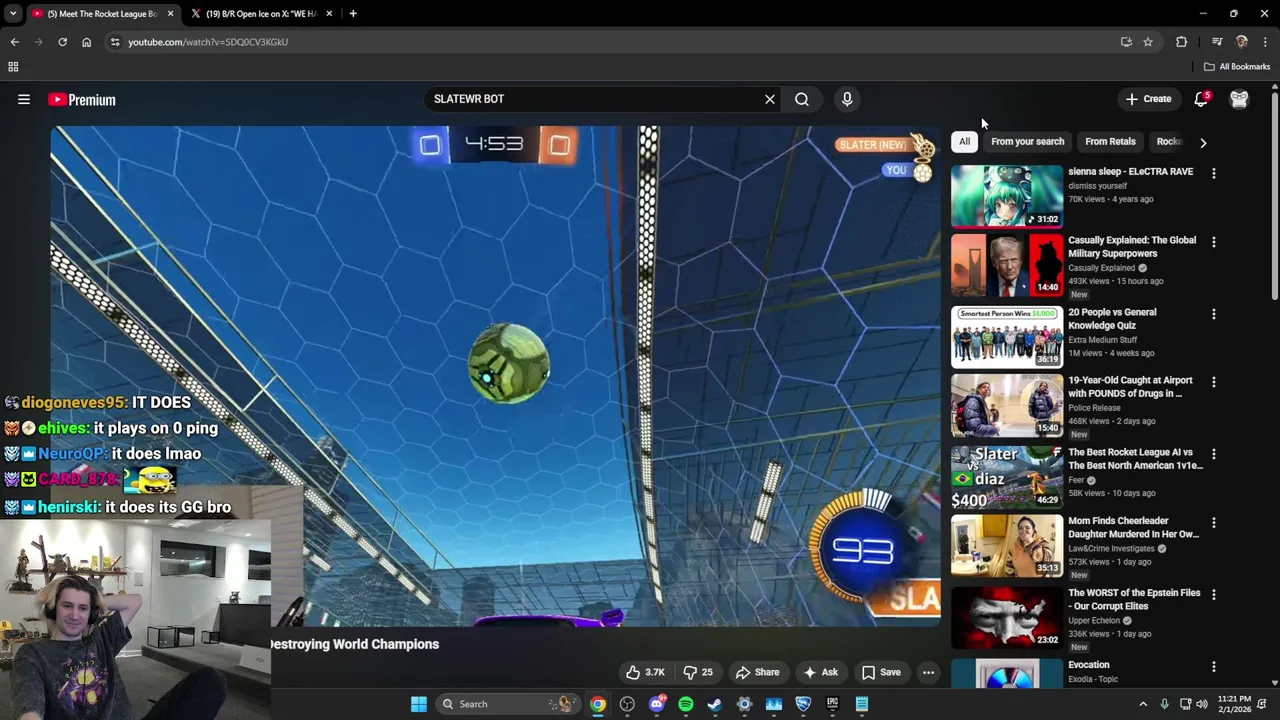Go to the YouTube Premium home logo
Screen dimensions: 1280x720
(x=82, y=99)
